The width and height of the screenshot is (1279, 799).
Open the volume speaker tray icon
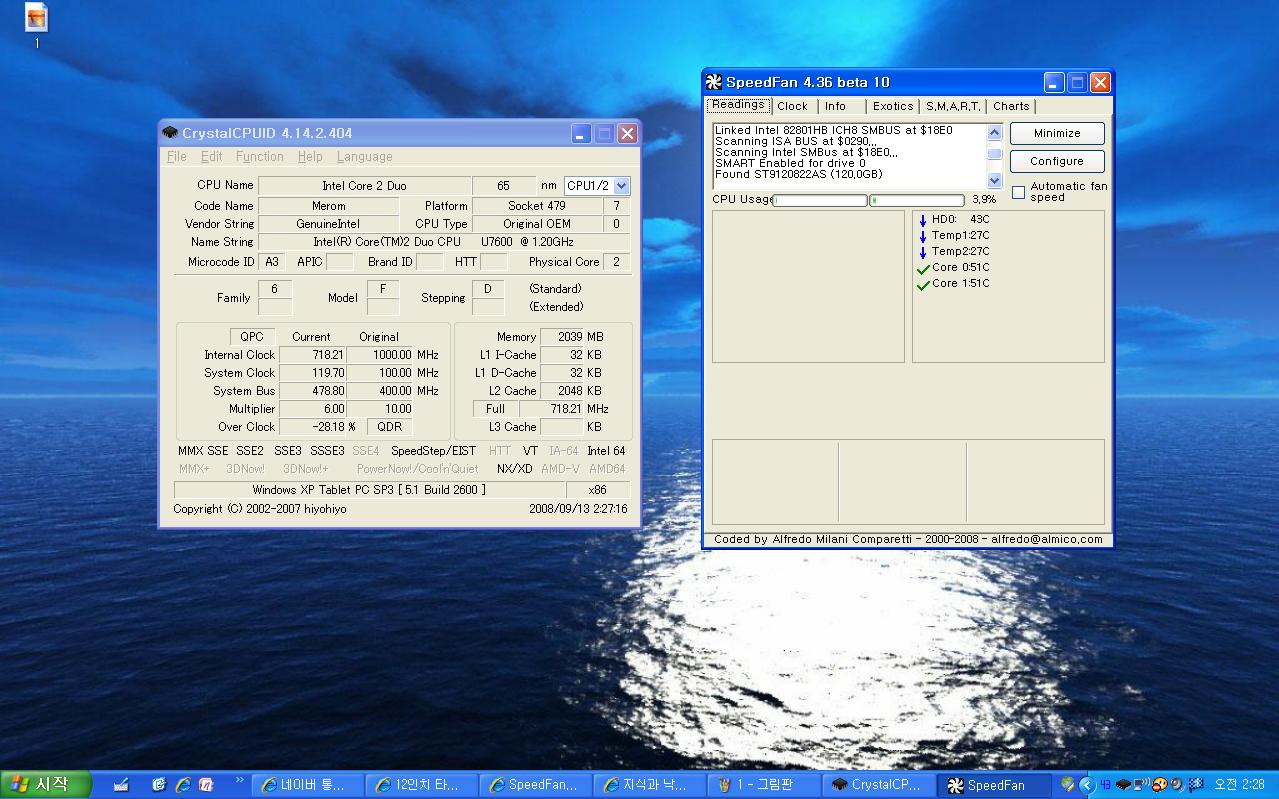pyautogui.click(x=1176, y=785)
